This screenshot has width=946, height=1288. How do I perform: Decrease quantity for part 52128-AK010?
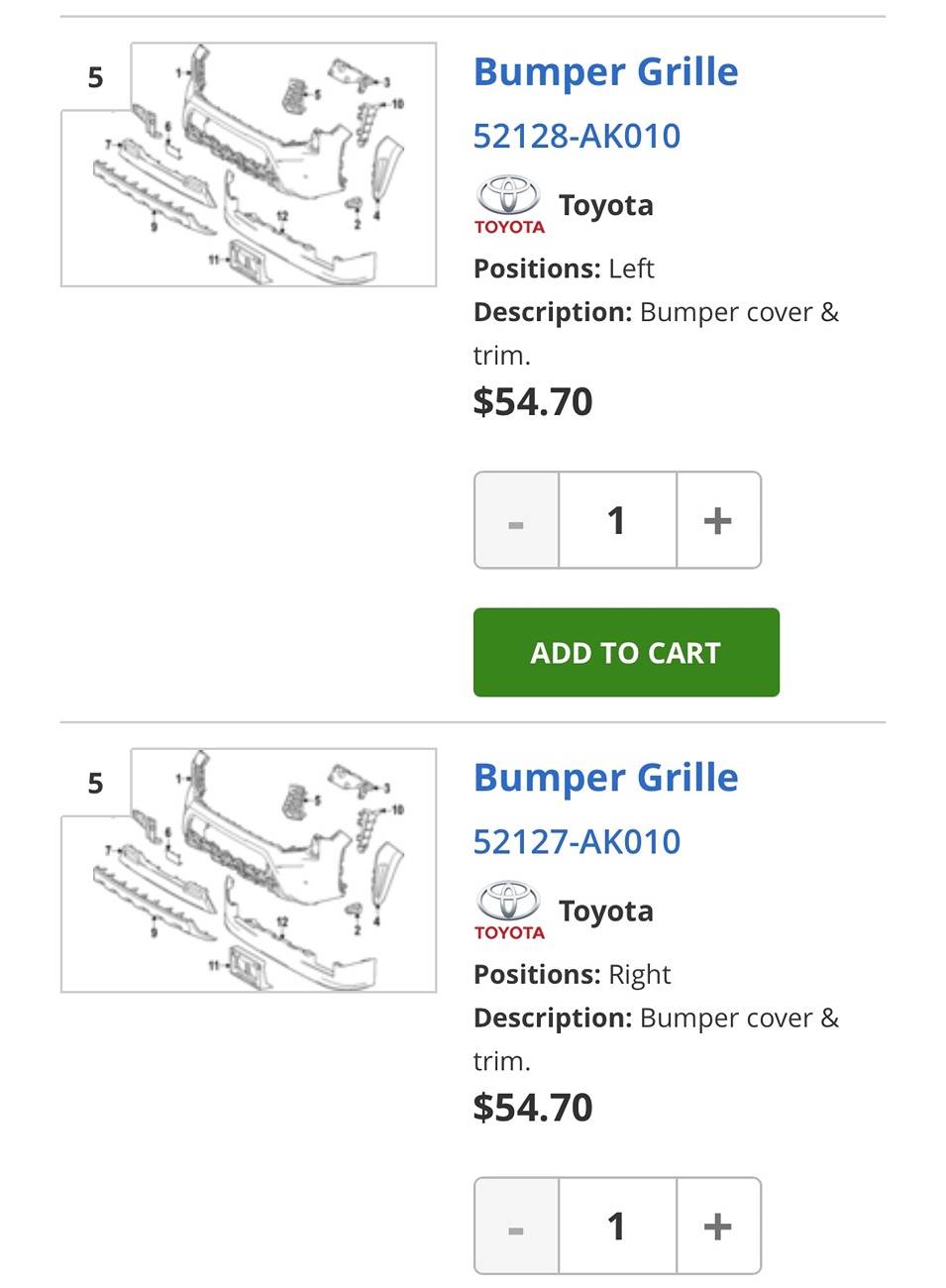point(516,520)
